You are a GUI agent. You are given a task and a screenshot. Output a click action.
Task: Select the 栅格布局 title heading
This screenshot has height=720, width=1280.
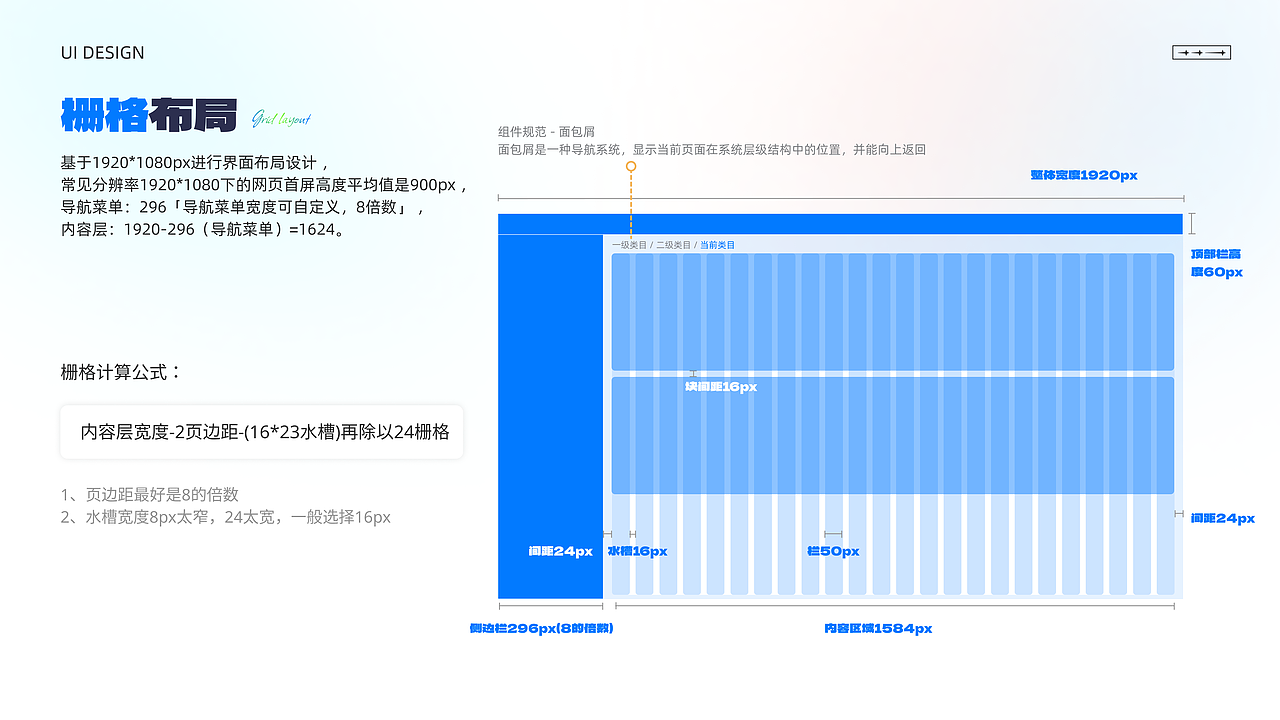click(x=150, y=114)
